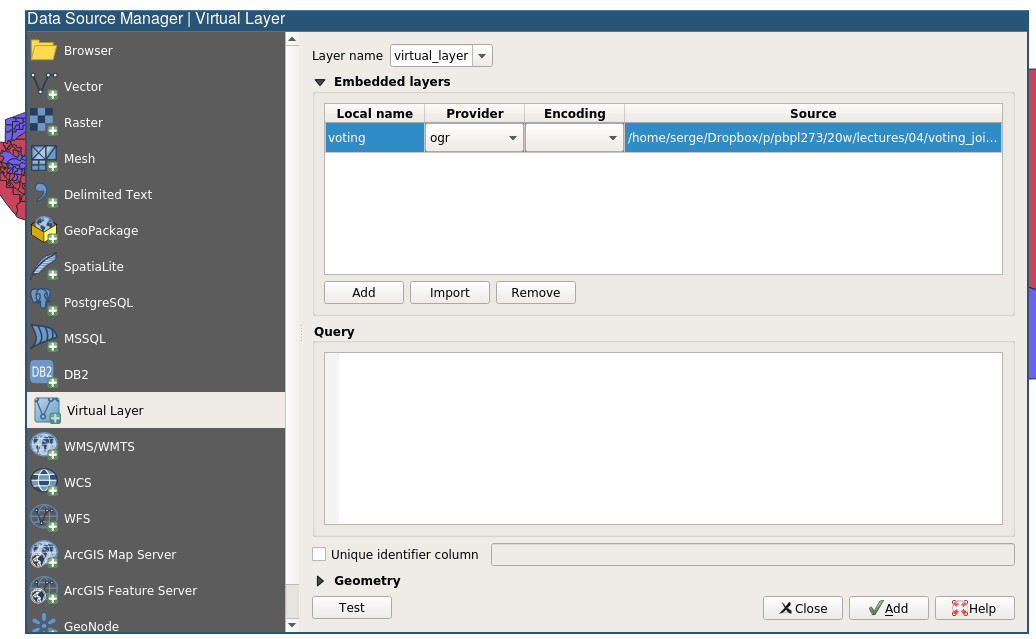
Task: Choose the Mesh layer icon
Action: [x=44, y=159]
